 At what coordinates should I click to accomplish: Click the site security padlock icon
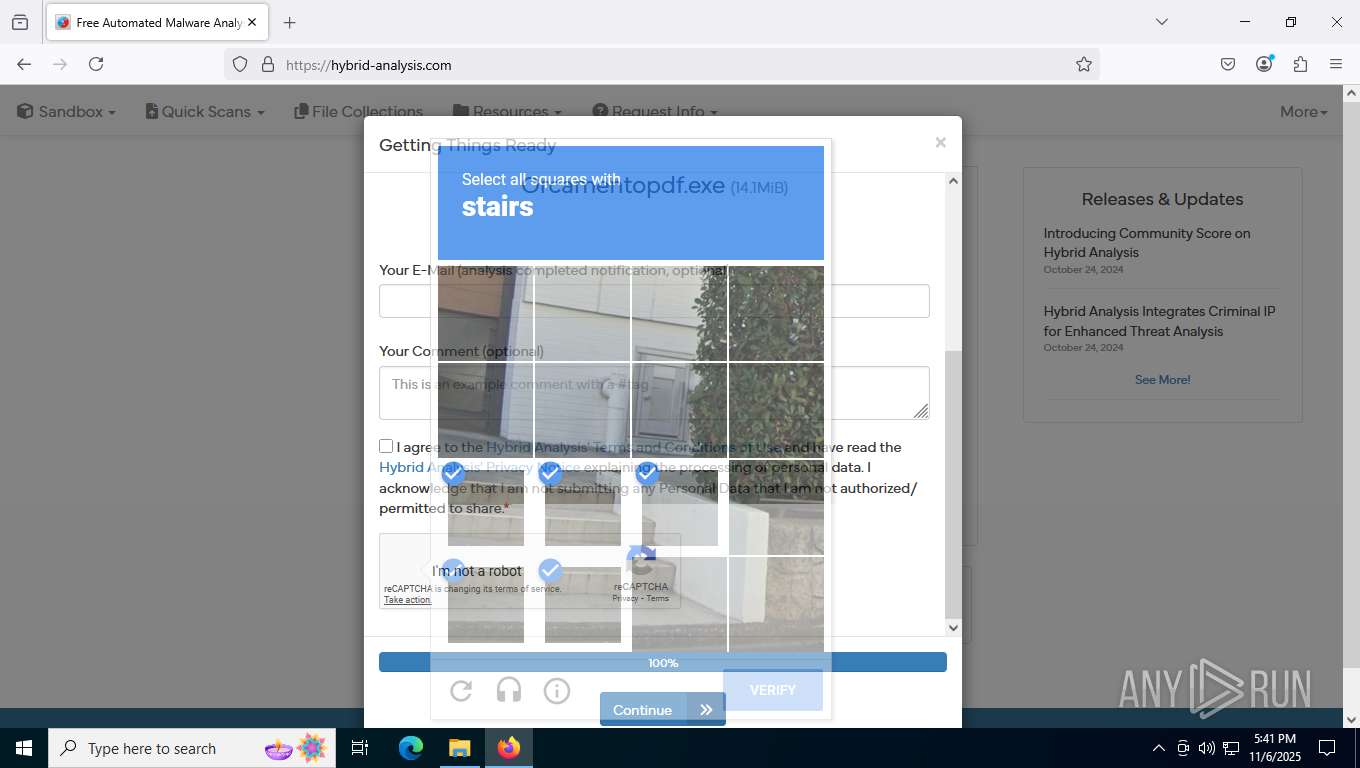coord(268,64)
